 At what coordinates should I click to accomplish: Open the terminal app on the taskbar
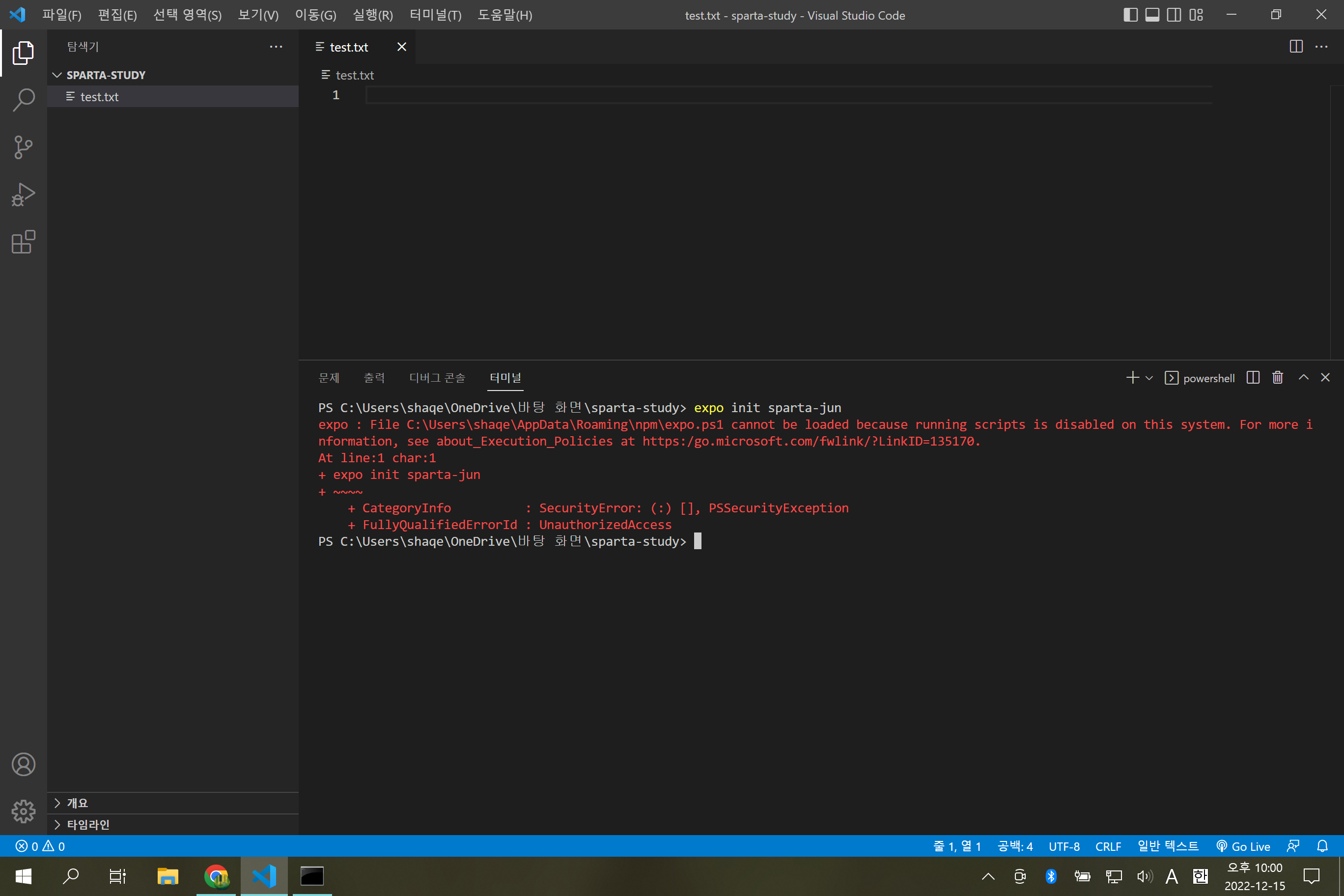pyautogui.click(x=312, y=876)
